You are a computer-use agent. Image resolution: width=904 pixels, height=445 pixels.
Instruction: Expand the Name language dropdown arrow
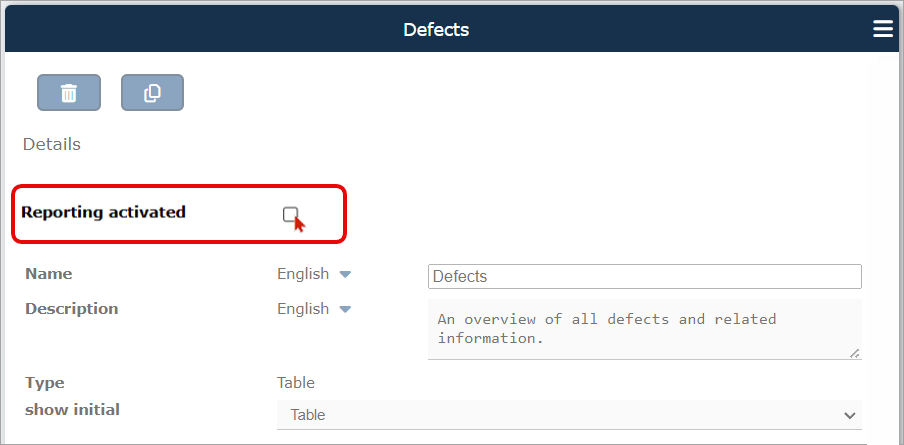[x=345, y=274]
